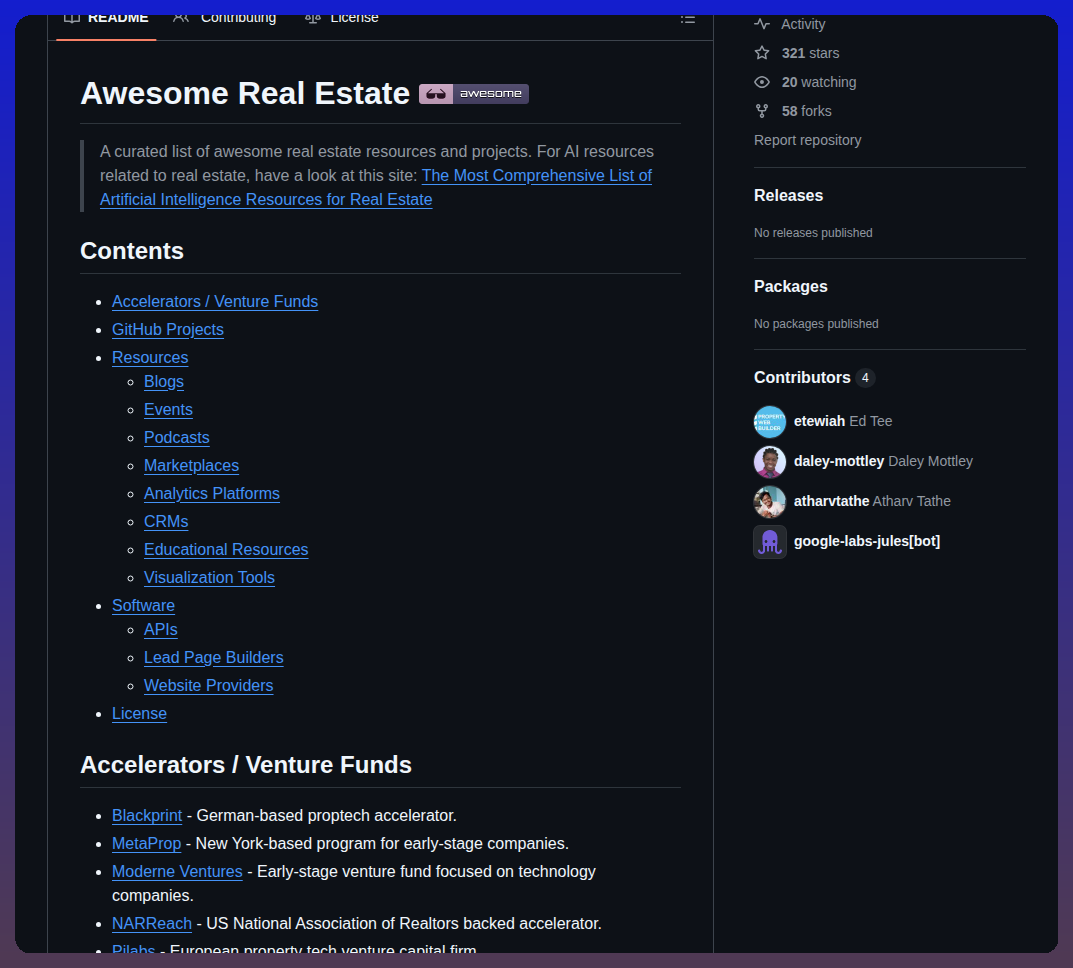Open the Contributors heading link
1073x968 pixels.
pyautogui.click(x=802, y=378)
